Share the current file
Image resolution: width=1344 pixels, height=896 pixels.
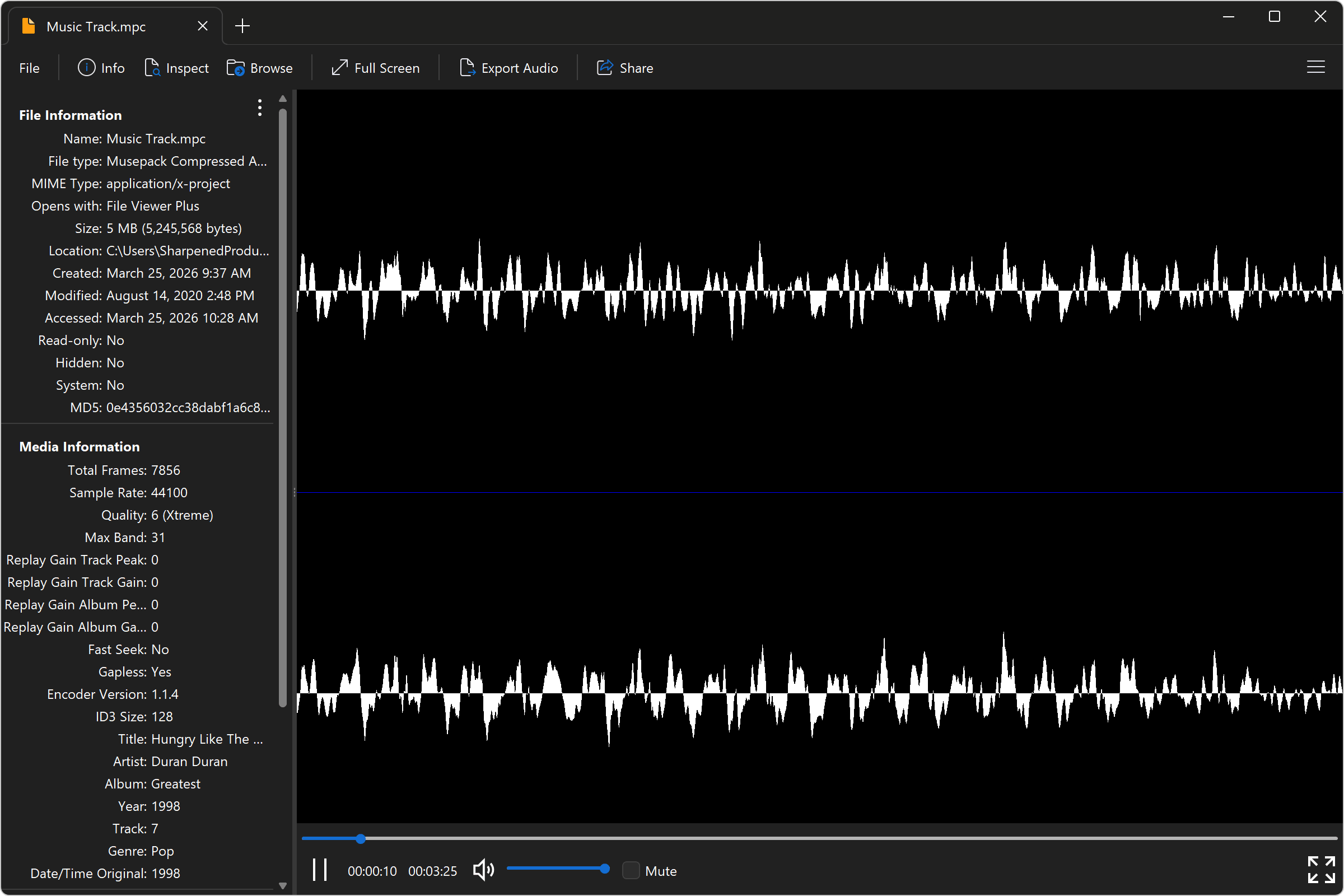(625, 68)
